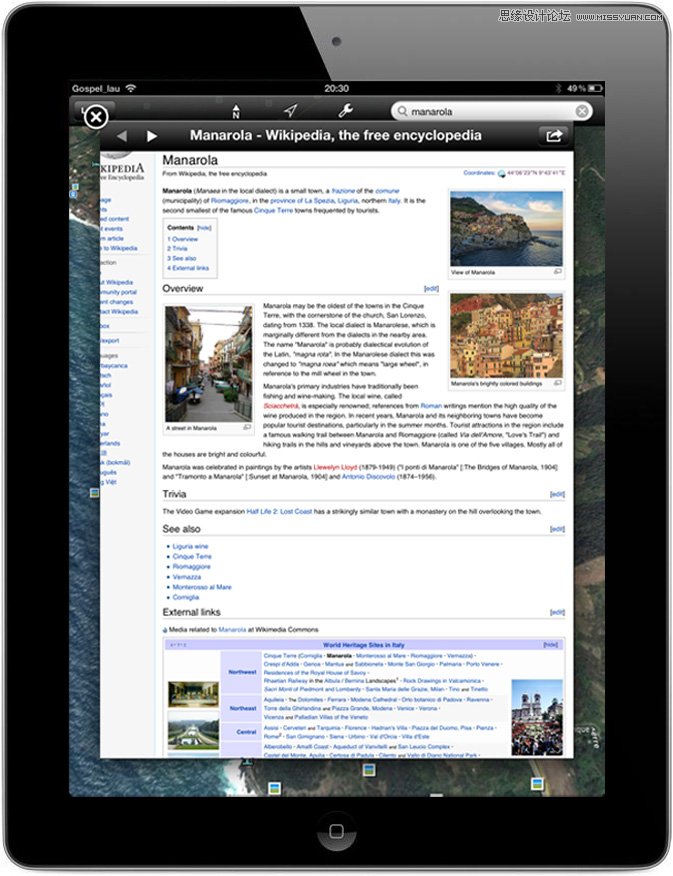Image resolution: width=673 pixels, height=876 pixels.
Task: Tap the my-location arrow icon
Action: pos(290,111)
